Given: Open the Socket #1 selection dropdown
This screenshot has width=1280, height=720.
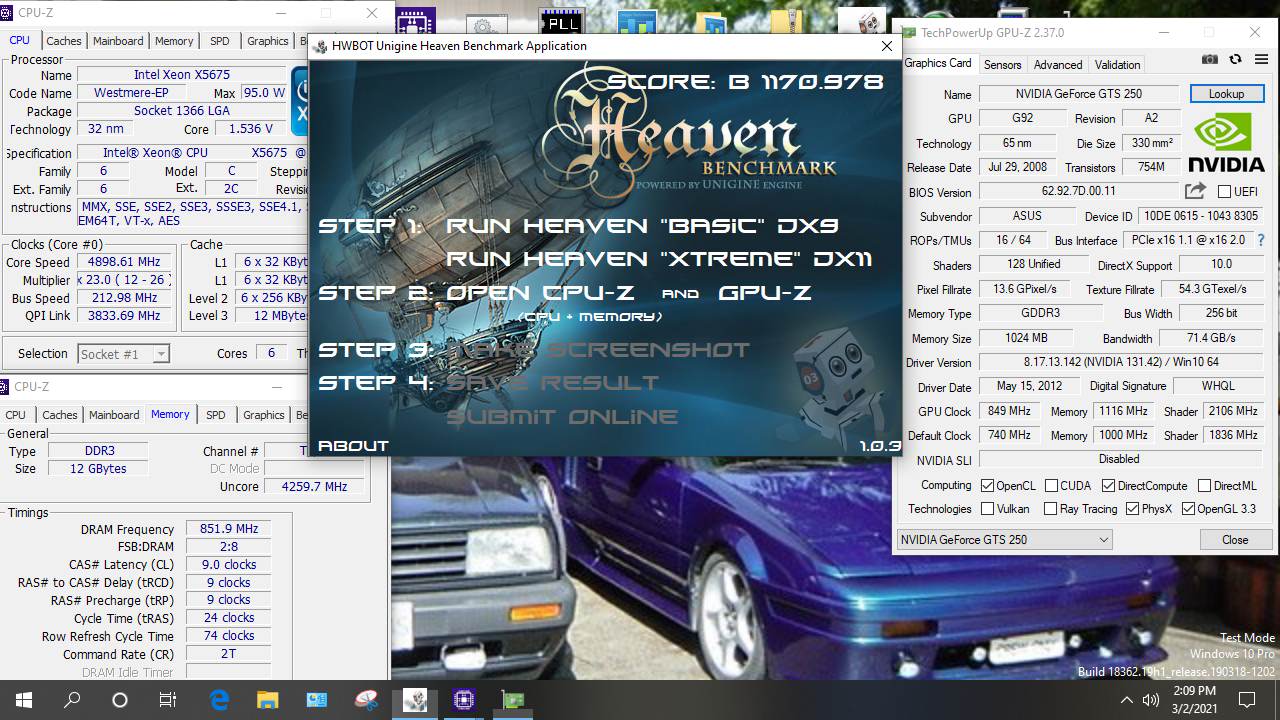Looking at the screenshot, I should coord(124,354).
